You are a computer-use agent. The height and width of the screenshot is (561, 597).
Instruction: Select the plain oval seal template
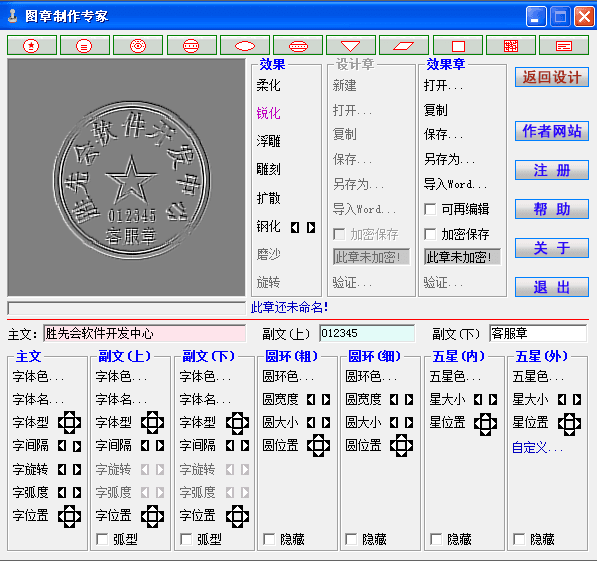(x=245, y=46)
